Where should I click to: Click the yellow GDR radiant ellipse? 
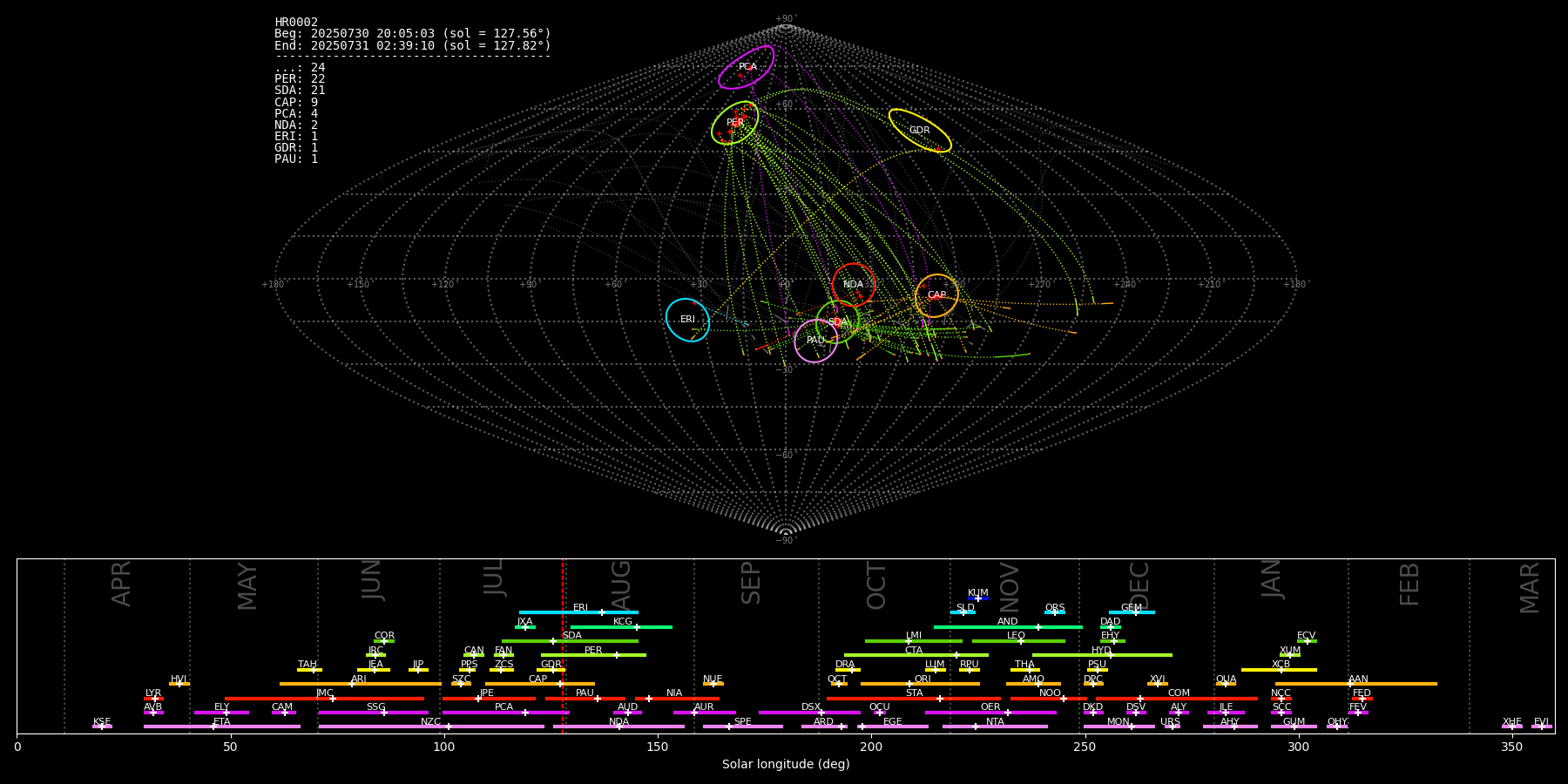point(920,131)
